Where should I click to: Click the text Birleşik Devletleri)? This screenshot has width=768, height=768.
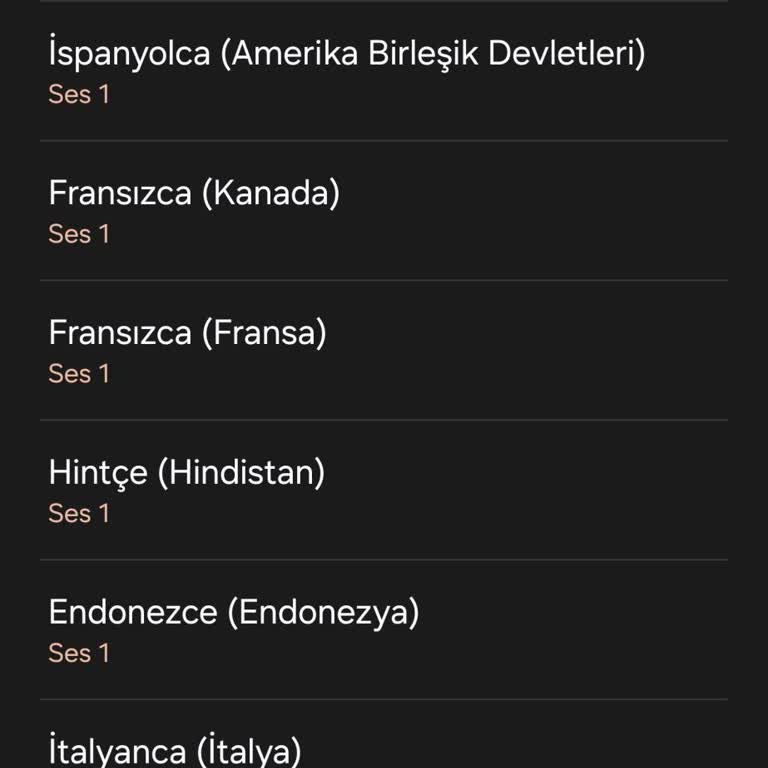point(507,53)
